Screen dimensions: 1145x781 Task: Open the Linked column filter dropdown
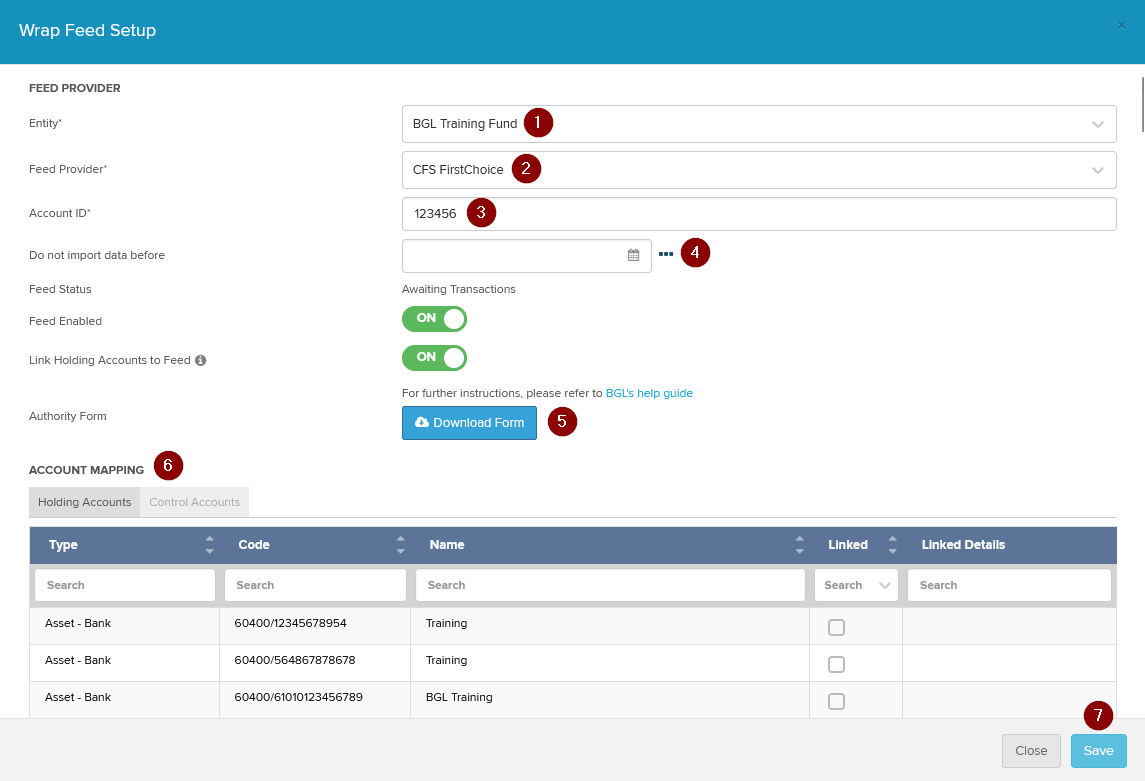tap(856, 585)
